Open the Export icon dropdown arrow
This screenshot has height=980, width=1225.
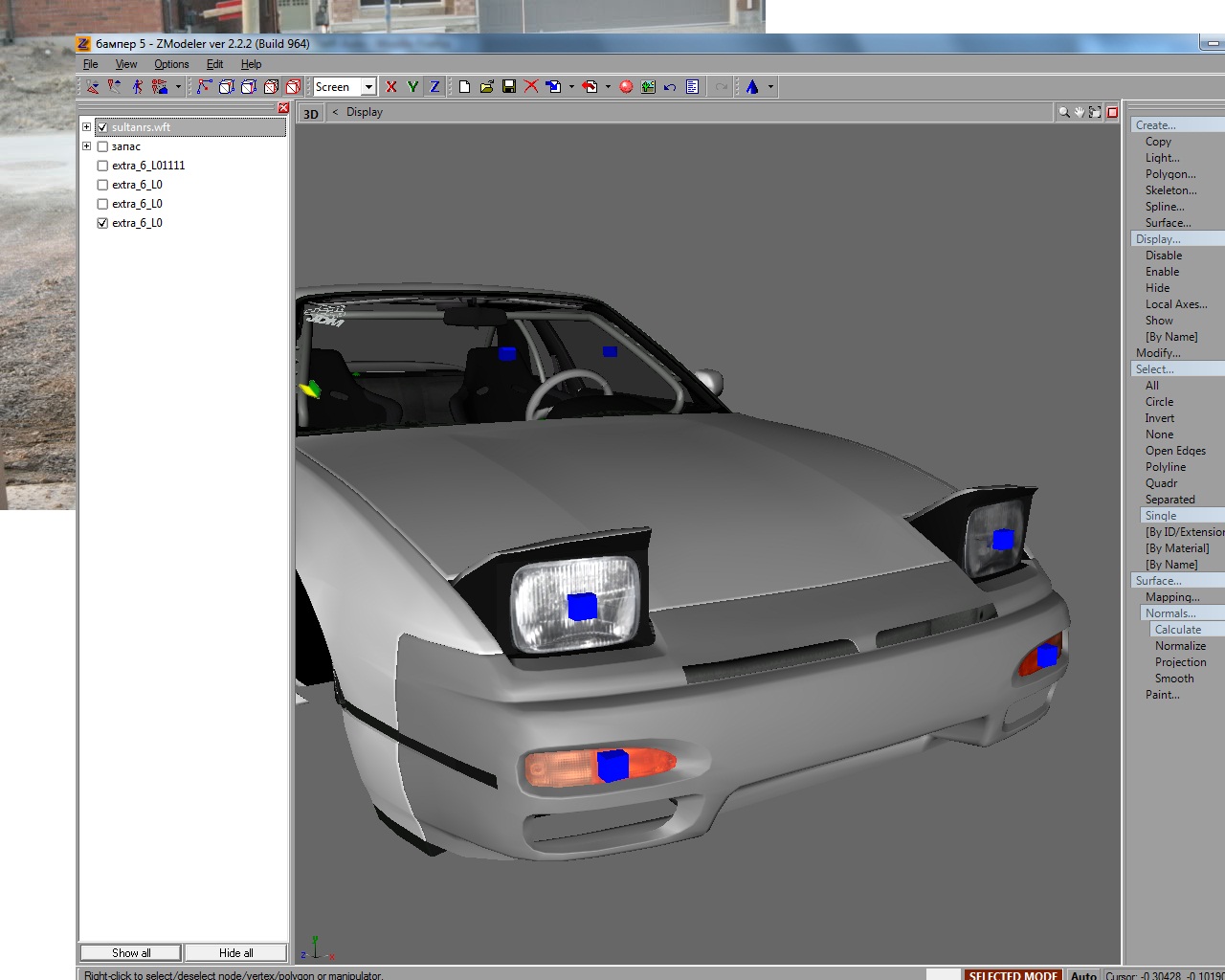tap(608, 86)
